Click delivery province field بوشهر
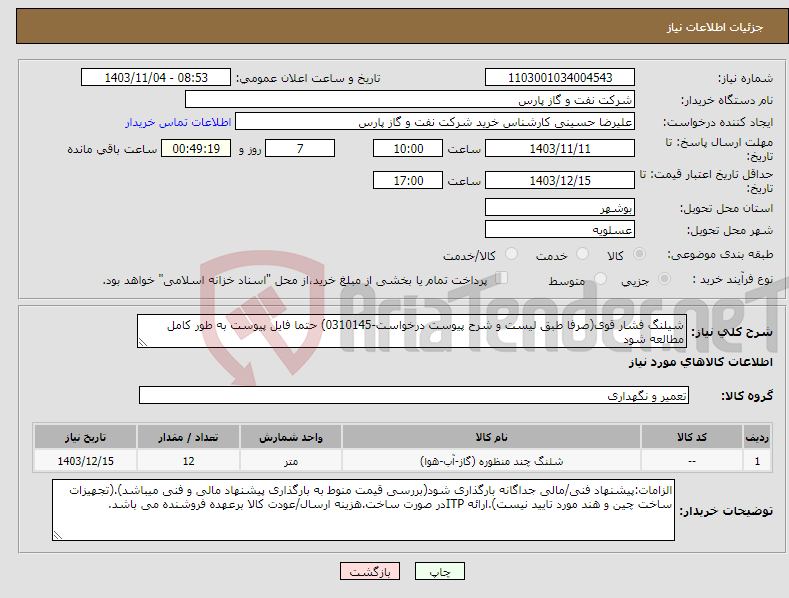 pyautogui.click(x=560, y=207)
